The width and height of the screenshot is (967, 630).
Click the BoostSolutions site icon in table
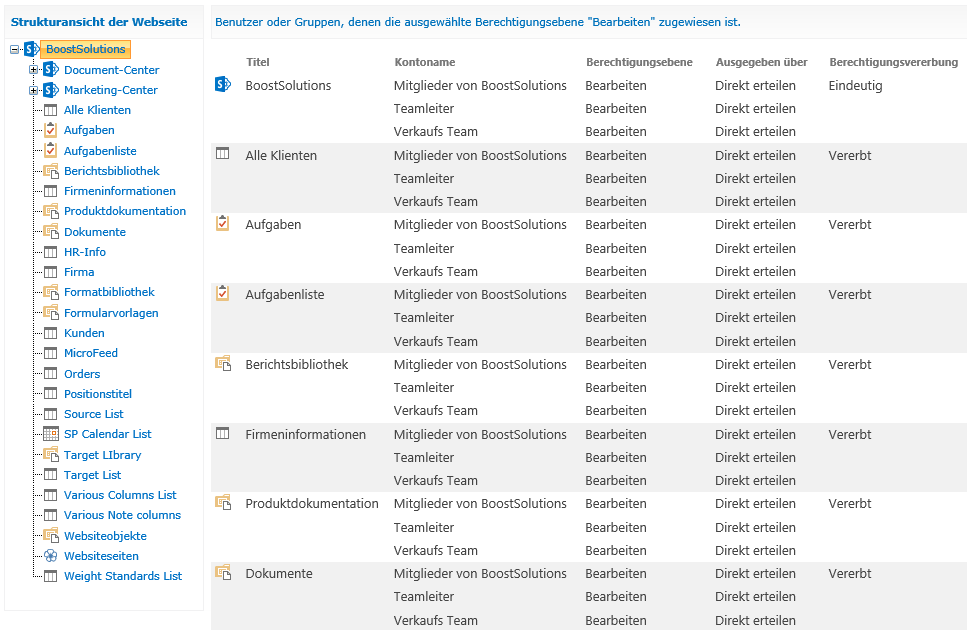point(223,84)
